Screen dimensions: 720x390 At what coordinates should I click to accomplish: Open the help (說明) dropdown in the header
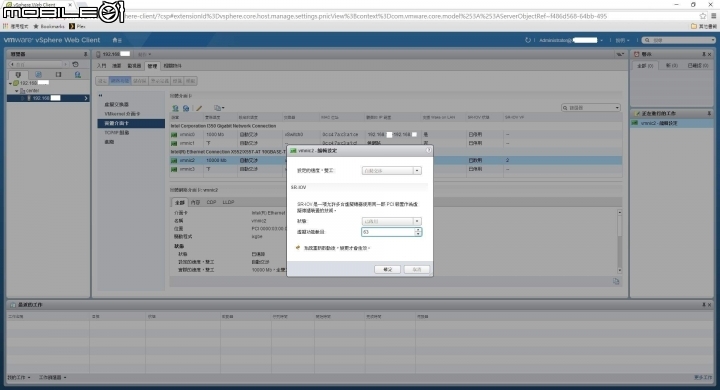point(622,40)
